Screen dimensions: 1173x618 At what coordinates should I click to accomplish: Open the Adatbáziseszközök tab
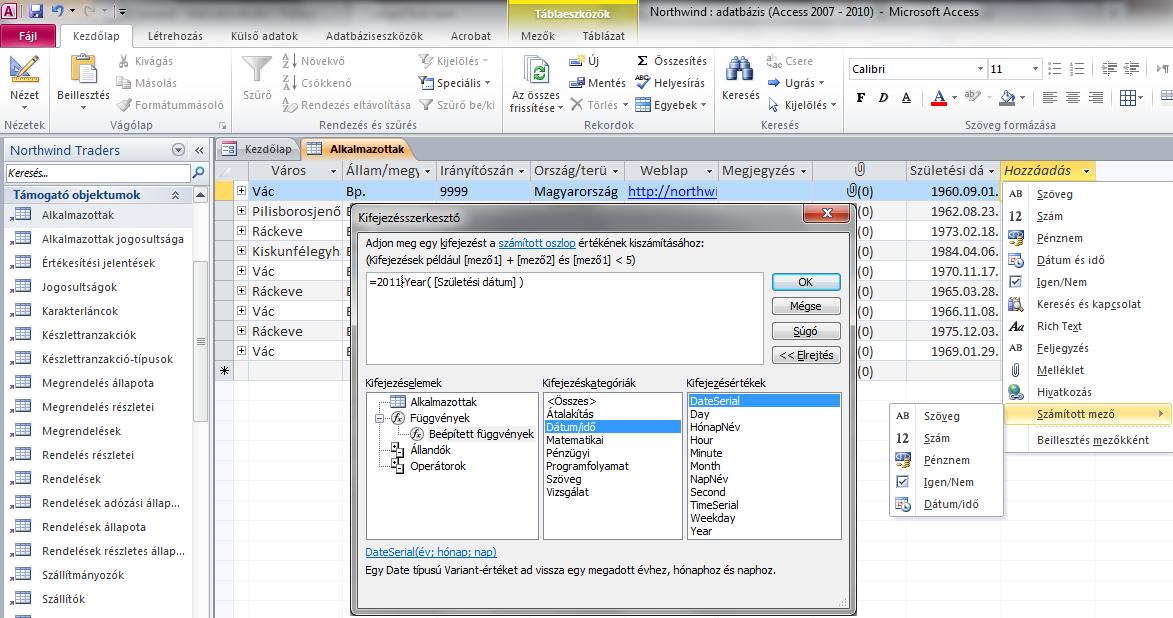click(x=374, y=36)
